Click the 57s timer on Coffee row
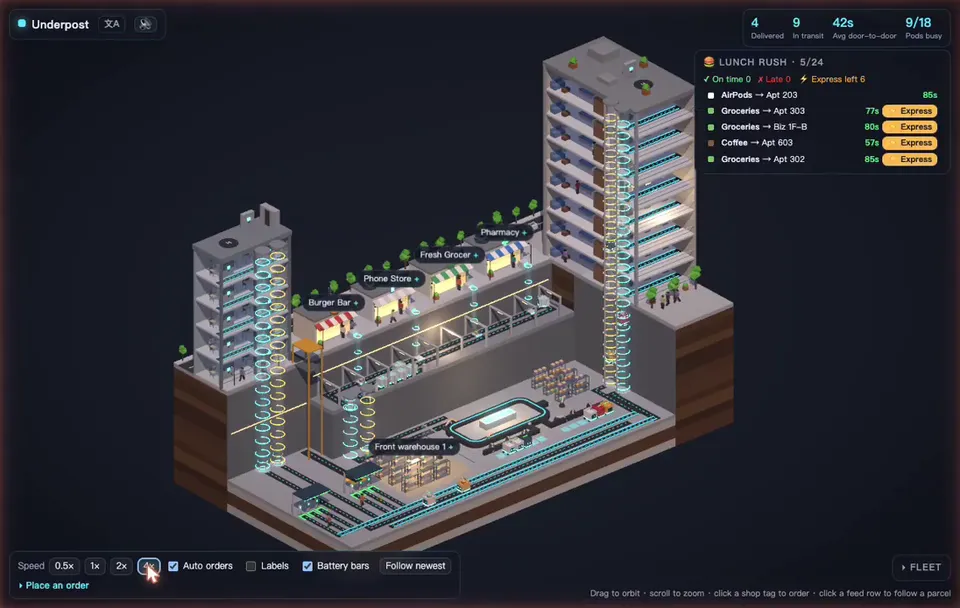The width and height of the screenshot is (960, 608). (872, 143)
